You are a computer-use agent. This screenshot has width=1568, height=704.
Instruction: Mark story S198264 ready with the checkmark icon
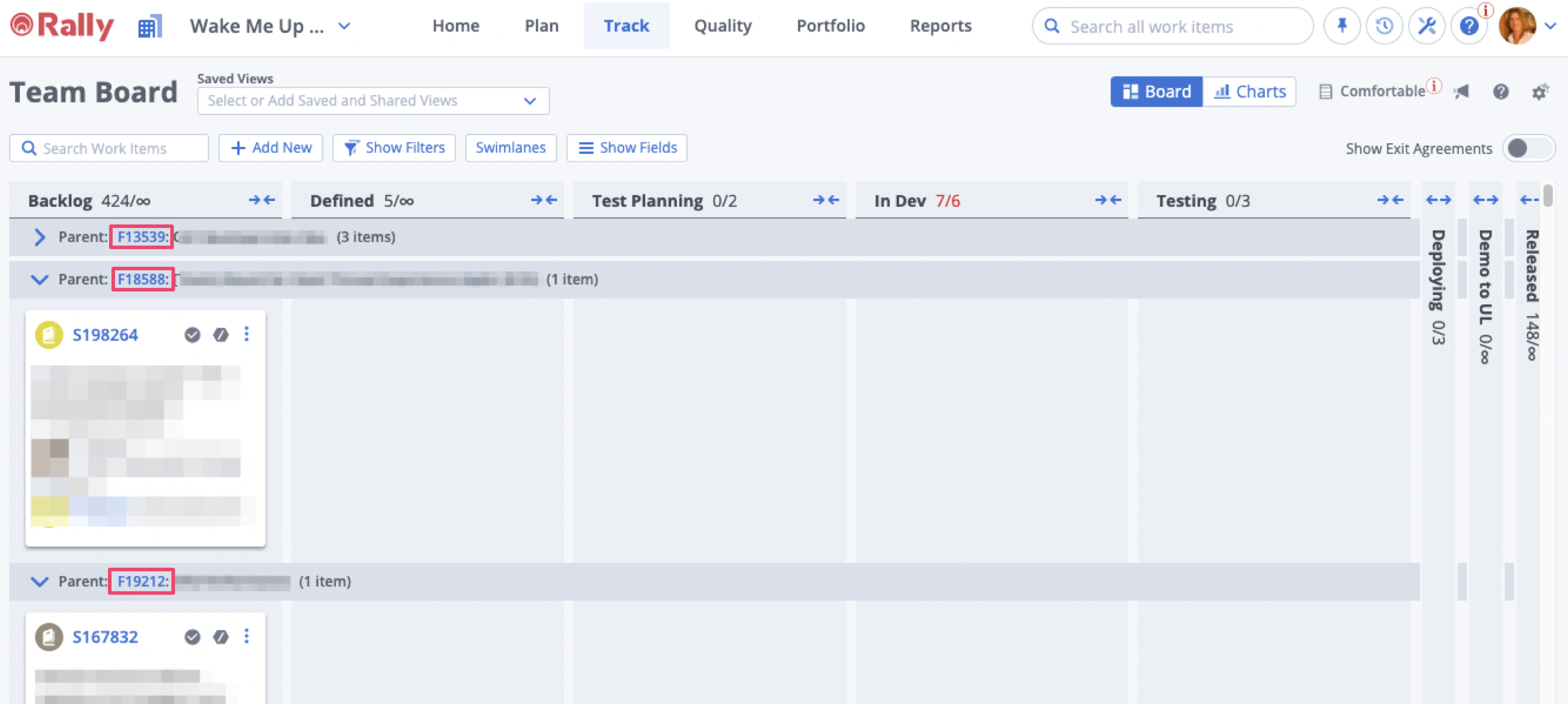click(191, 334)
